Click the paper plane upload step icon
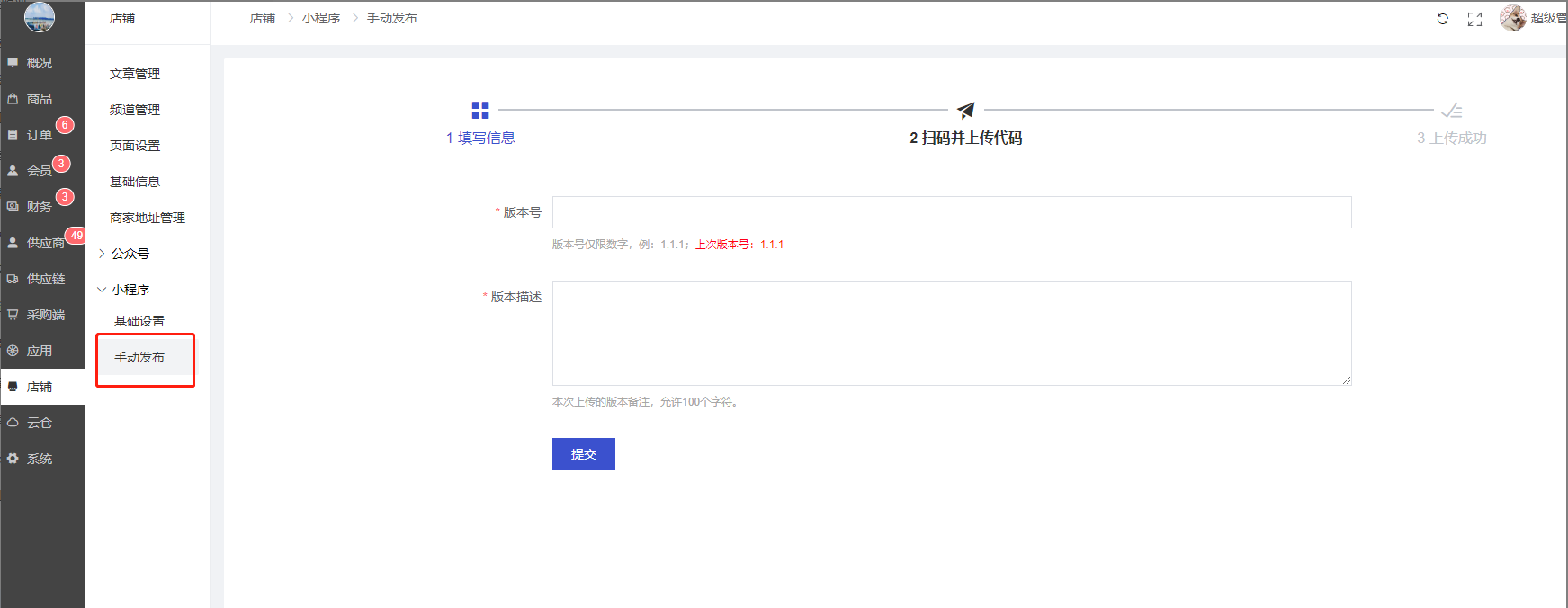The width and height of the screenshot is (1568, 608). click(x=965, y=110)
